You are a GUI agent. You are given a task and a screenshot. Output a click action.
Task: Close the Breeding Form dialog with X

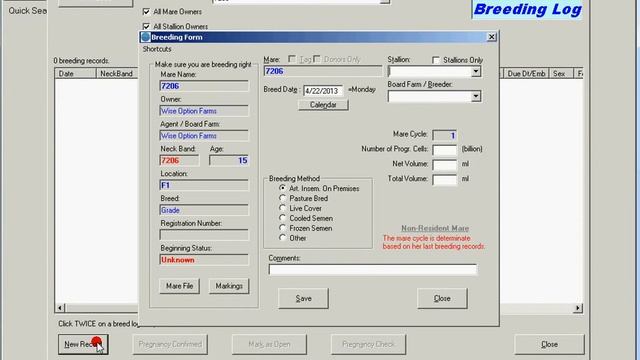[491, 37]
